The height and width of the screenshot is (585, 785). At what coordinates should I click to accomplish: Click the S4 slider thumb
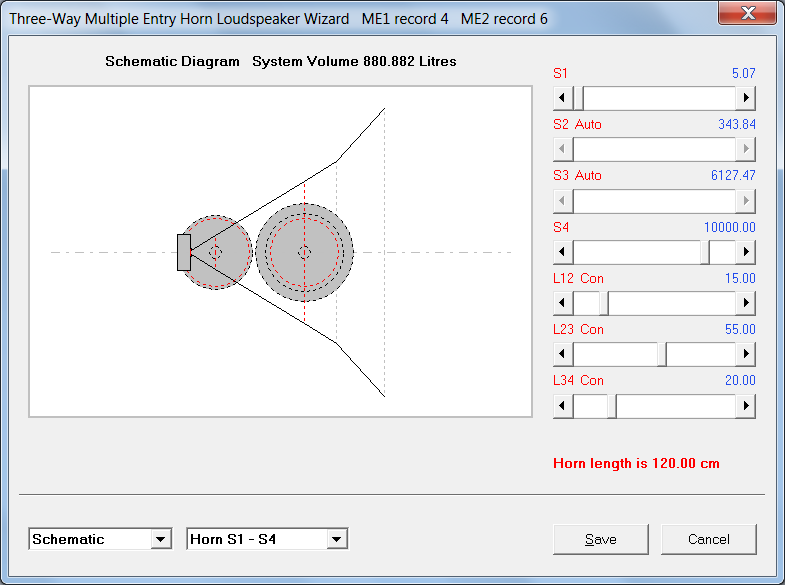(705, 252)
